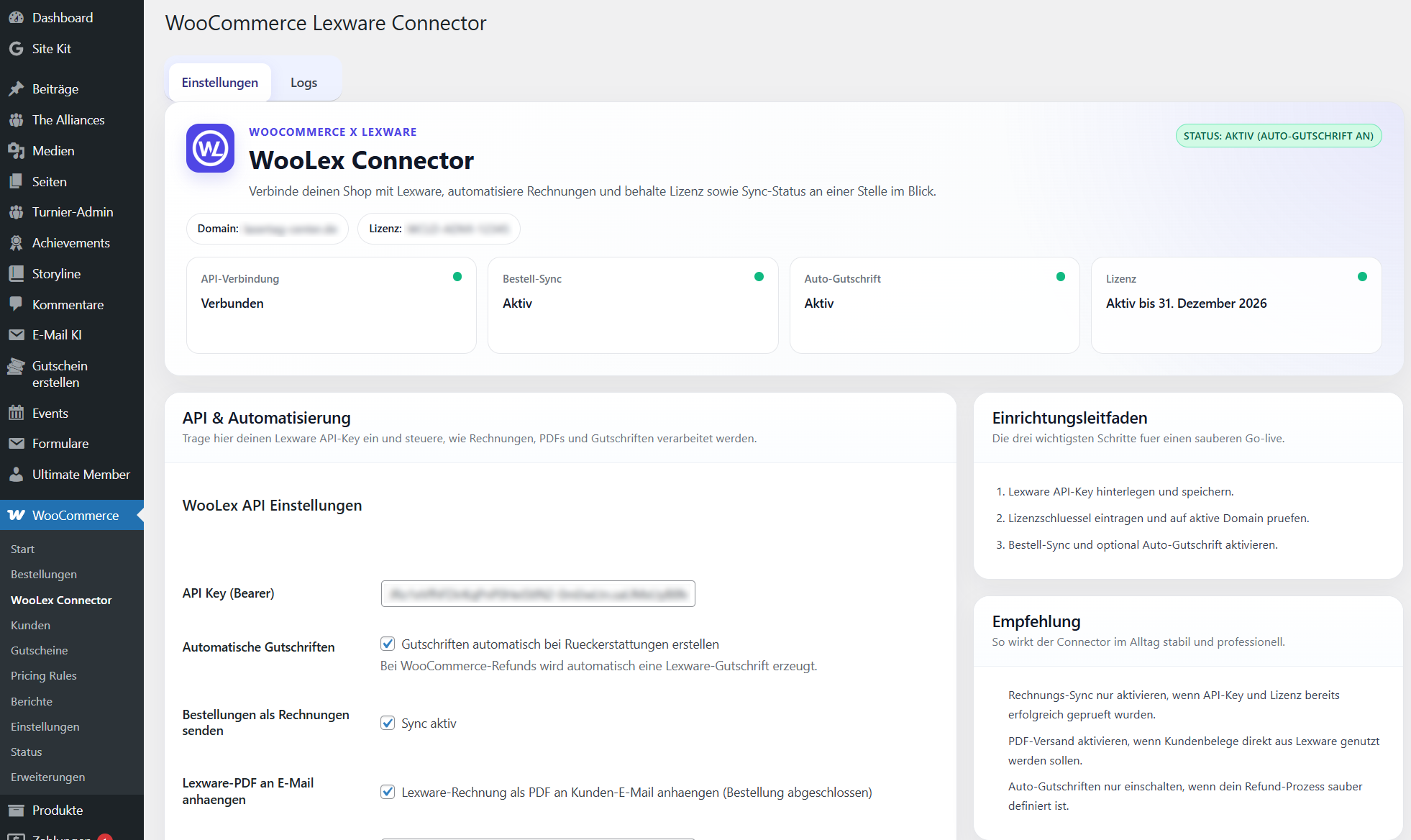This screenshot has width=1411, height=840.
Task: Click the Storyline book icon
Action: coord(16,274)
